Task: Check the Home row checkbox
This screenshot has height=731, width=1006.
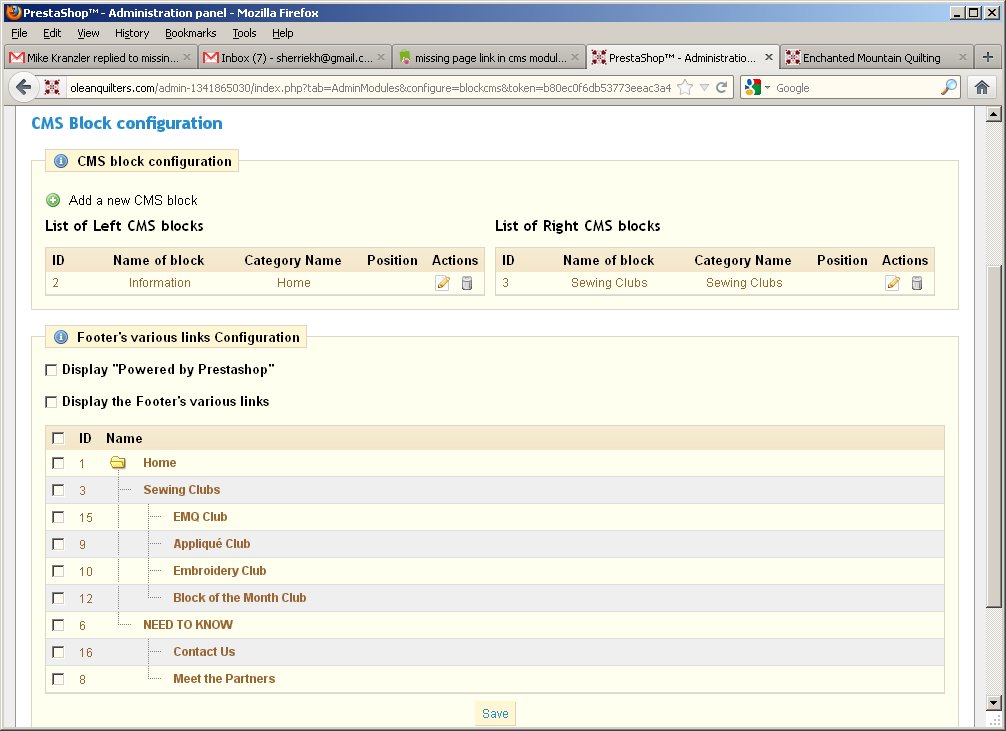Action: 58,463
